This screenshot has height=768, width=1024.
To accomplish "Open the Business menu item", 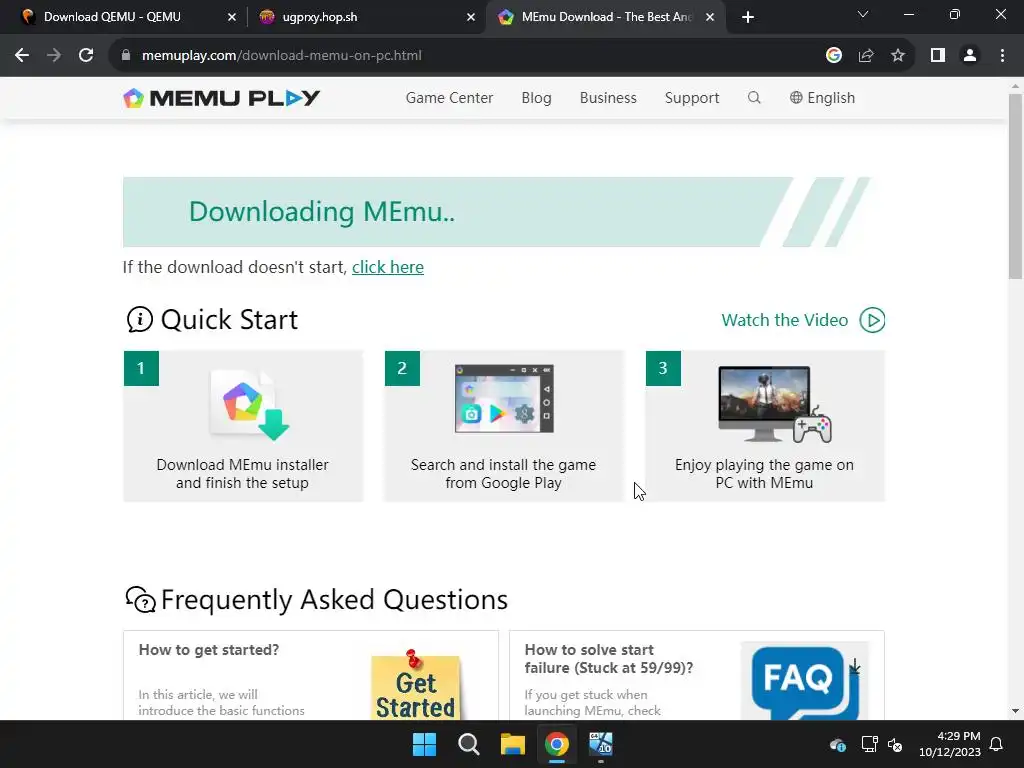I will point(608,98).
